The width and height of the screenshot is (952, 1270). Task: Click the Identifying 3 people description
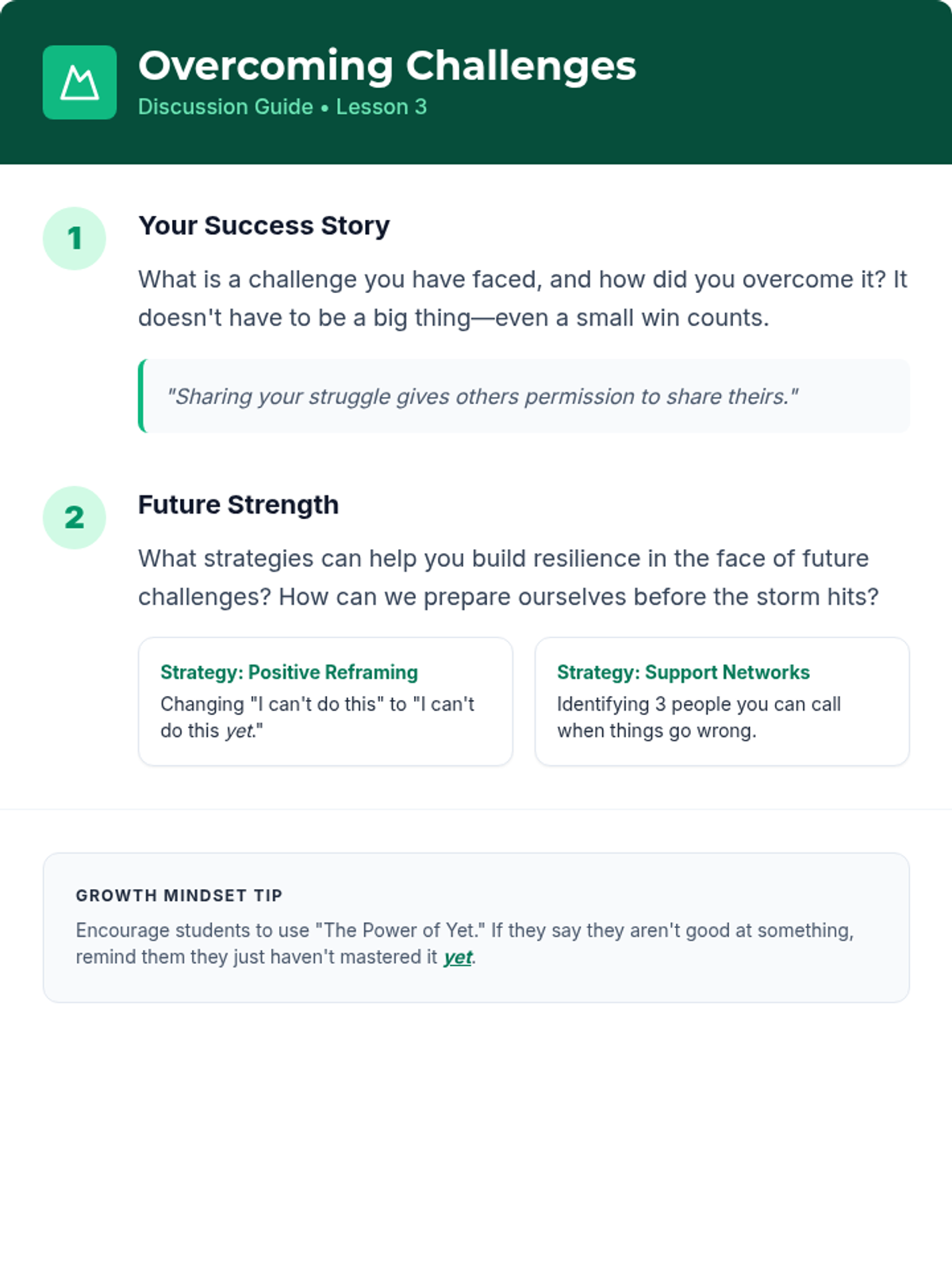[x=698, y=717]
